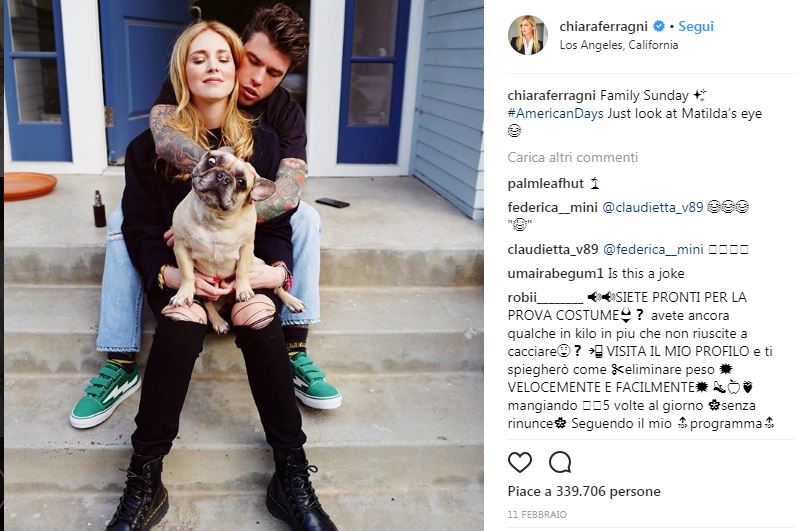Open palmleafhut commenter profile
800x531 pixels.
click(545, 183)
